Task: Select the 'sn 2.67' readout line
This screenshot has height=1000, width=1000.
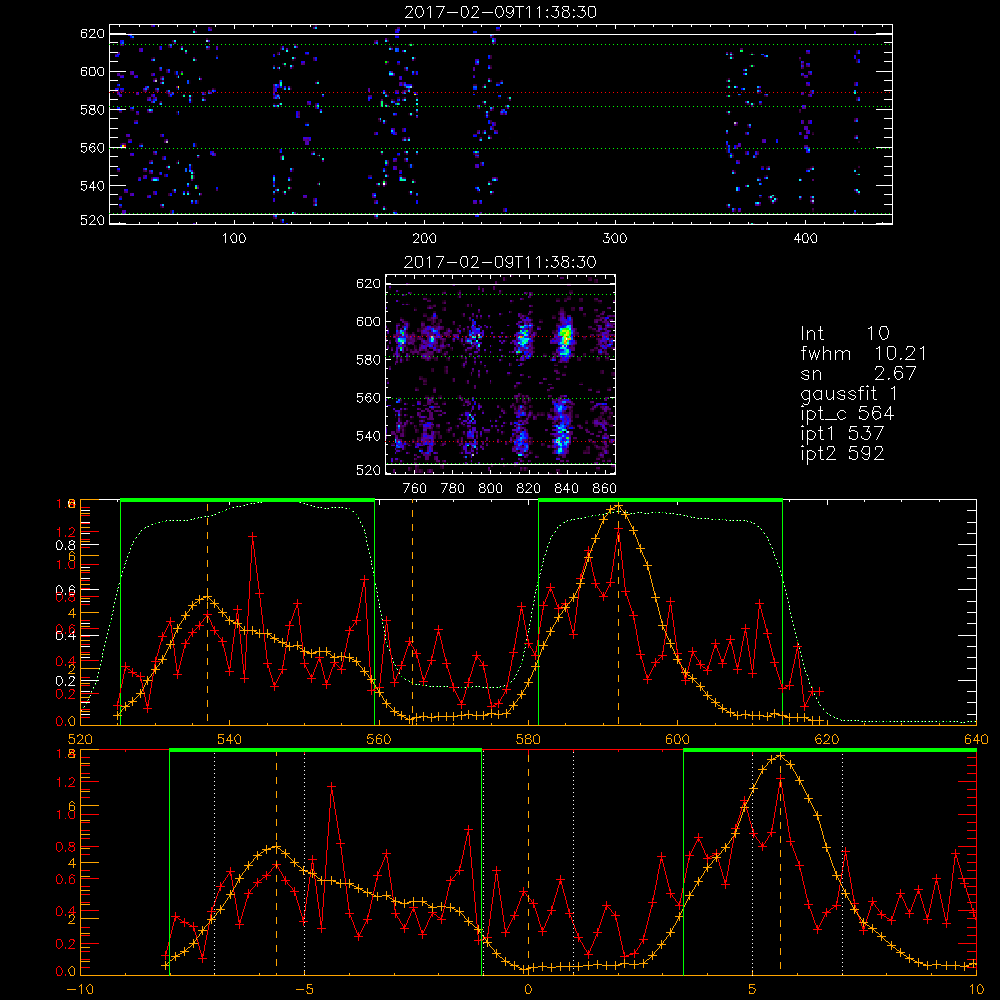Action: point(858,373)
